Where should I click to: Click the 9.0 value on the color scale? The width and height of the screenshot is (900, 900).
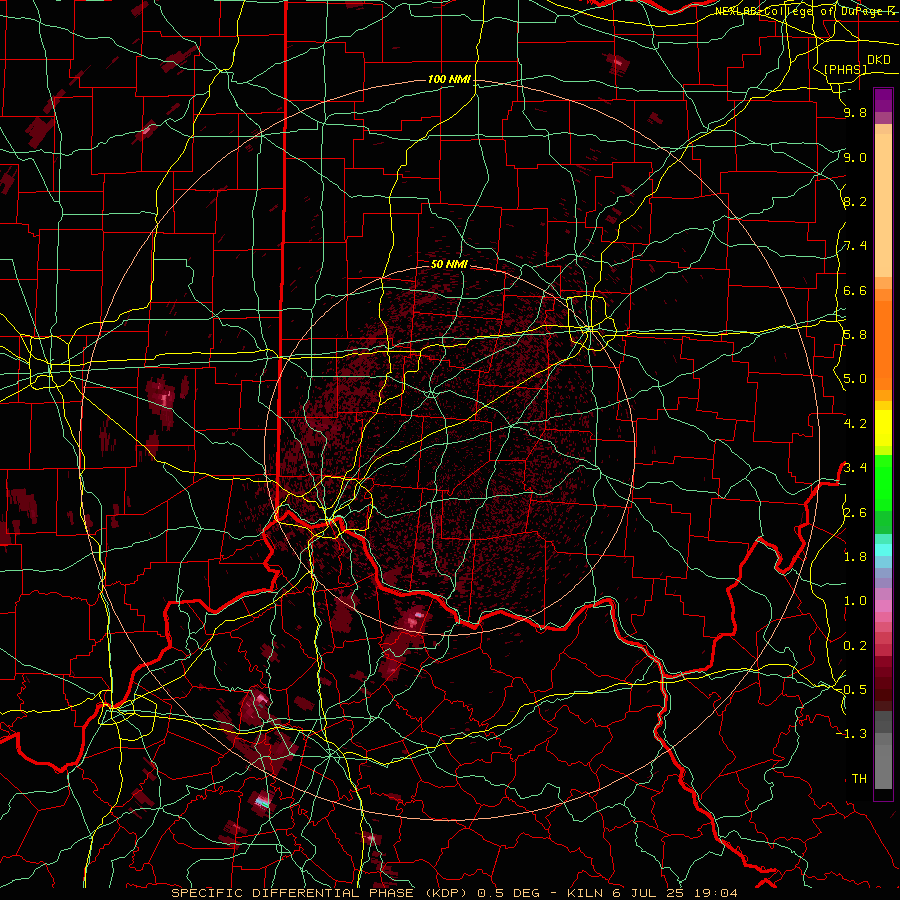coord(855,157)
